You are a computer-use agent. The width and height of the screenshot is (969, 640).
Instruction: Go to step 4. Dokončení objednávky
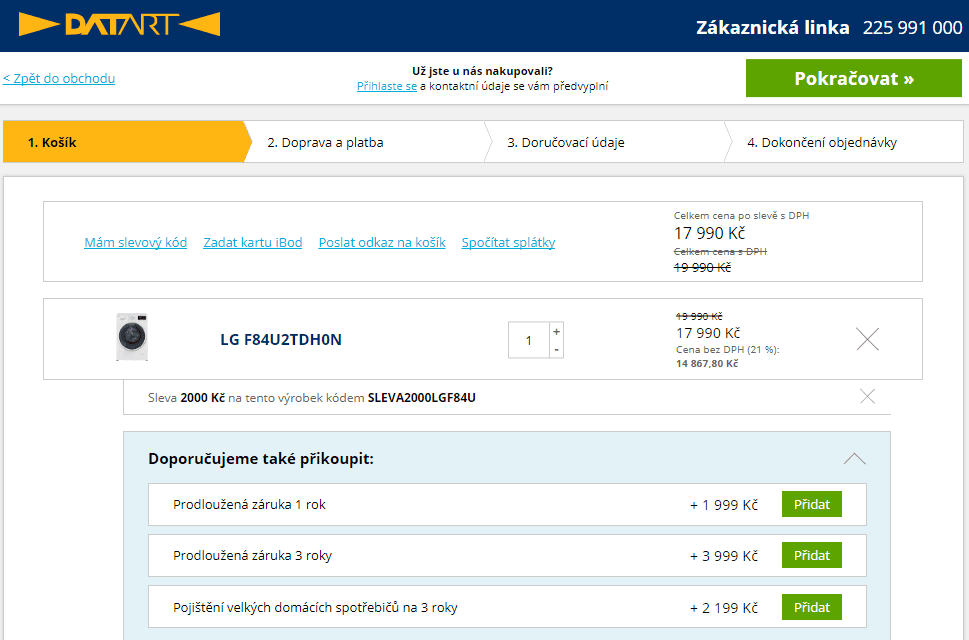click(844, 142)
